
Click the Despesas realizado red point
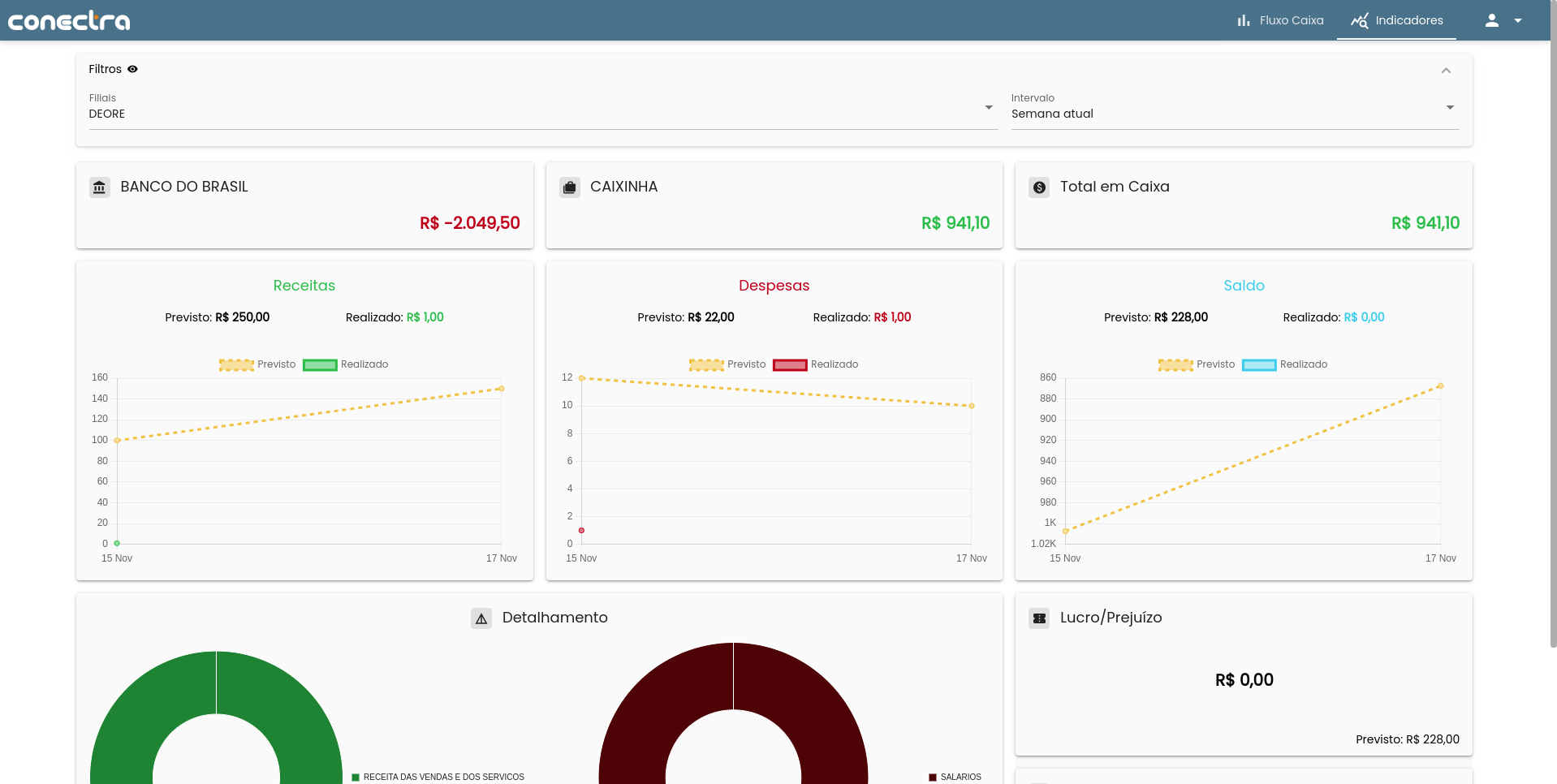(581, 530)
